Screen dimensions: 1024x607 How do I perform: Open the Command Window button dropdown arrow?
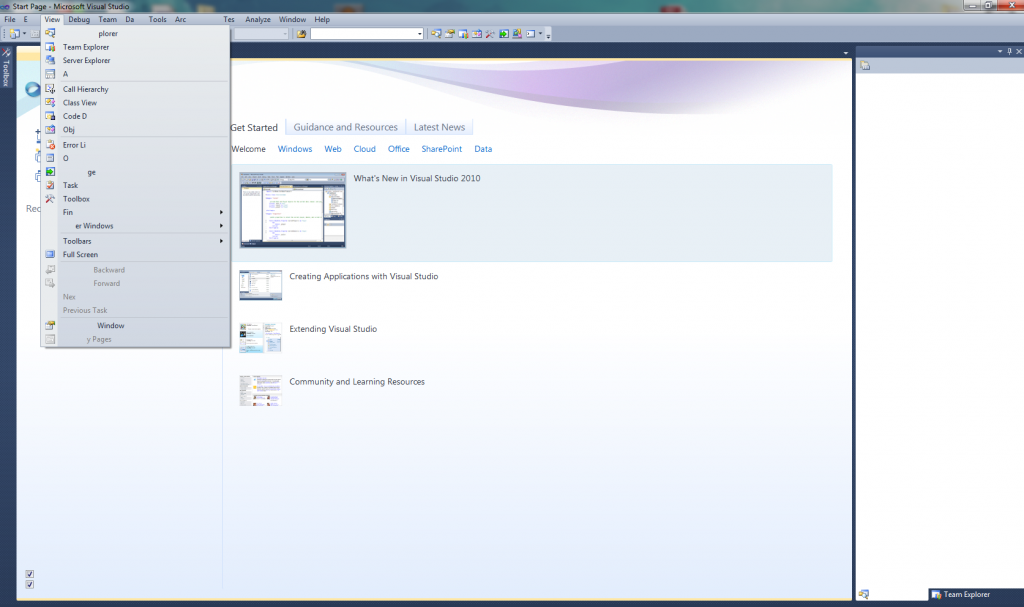540,34
